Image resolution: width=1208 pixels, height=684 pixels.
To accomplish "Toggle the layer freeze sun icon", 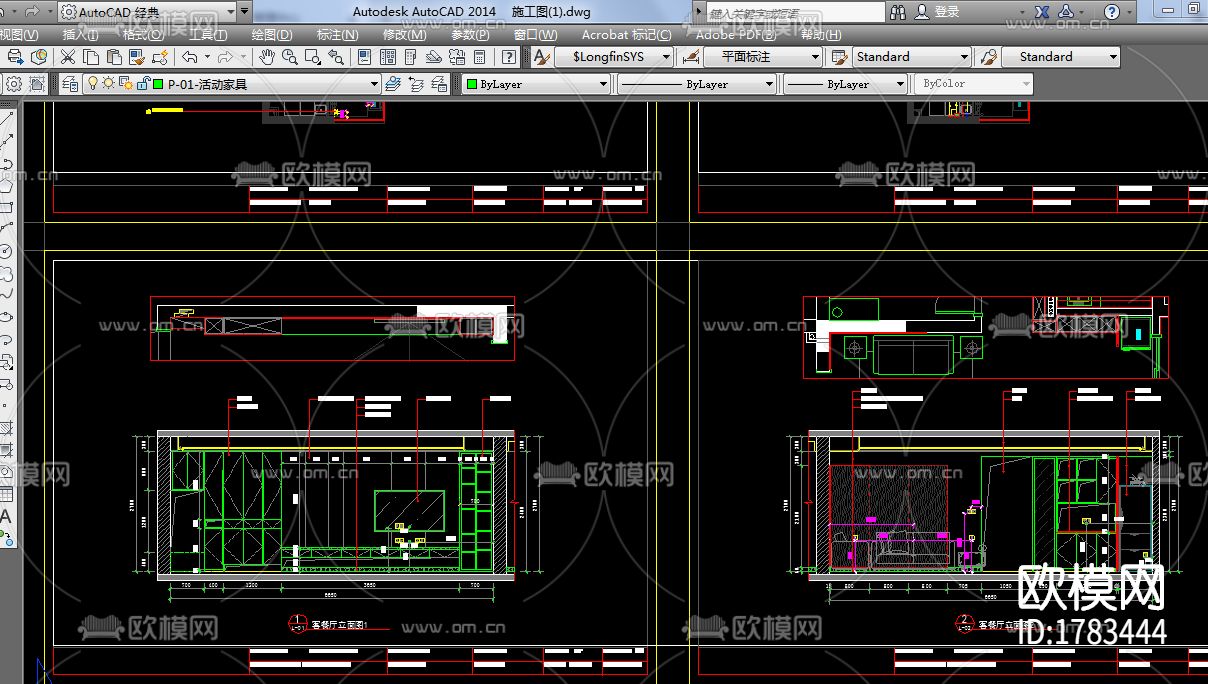I will coord(108,83).
